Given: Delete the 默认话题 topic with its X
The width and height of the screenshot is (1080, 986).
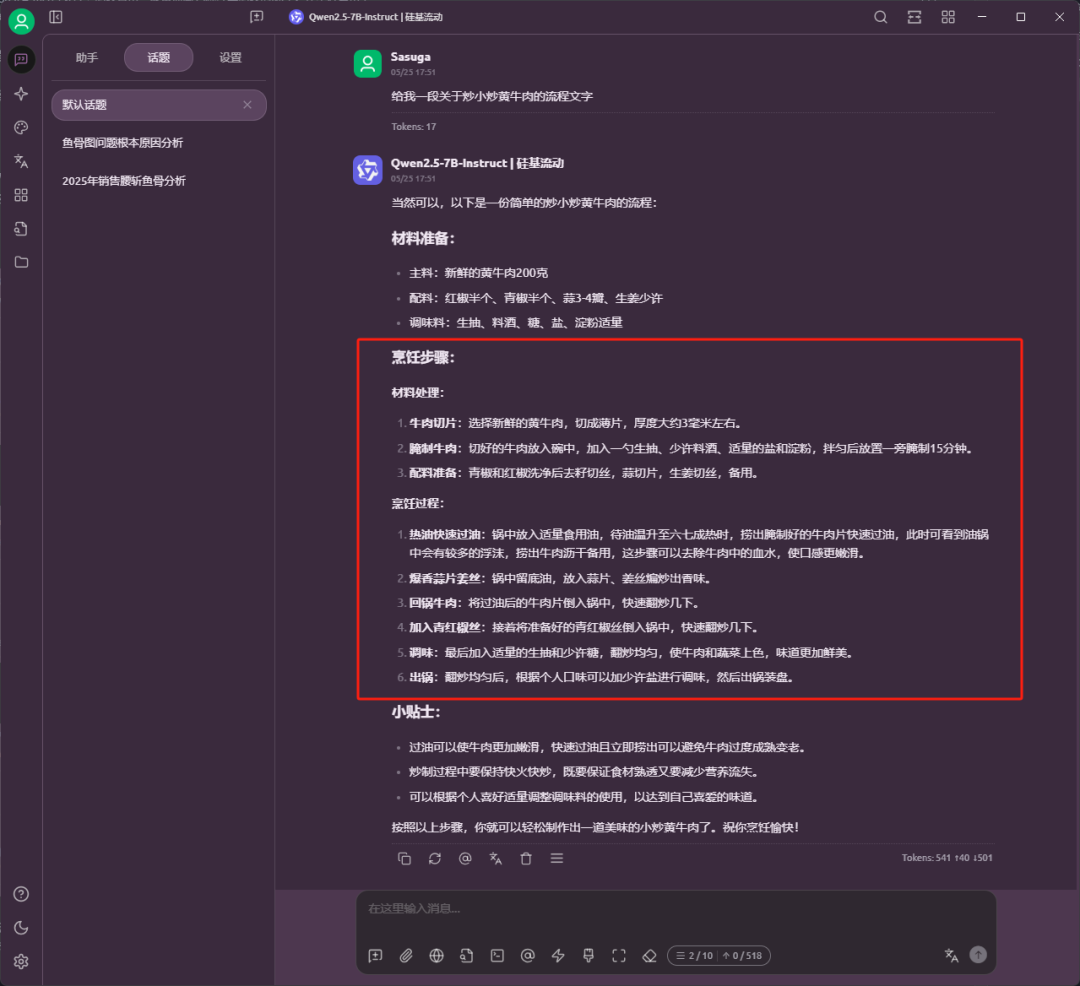Looking at the screenshot, I should pyautogui.click(x=247, y=105).
